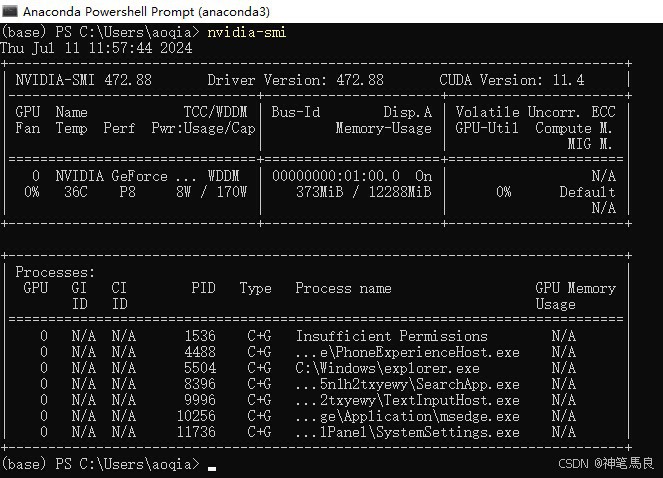This screenshot has height=478, width=663.
Task: Click the timestamp Thu Jul 11 11:57:44 2024
Action: (x=96, y=48)
